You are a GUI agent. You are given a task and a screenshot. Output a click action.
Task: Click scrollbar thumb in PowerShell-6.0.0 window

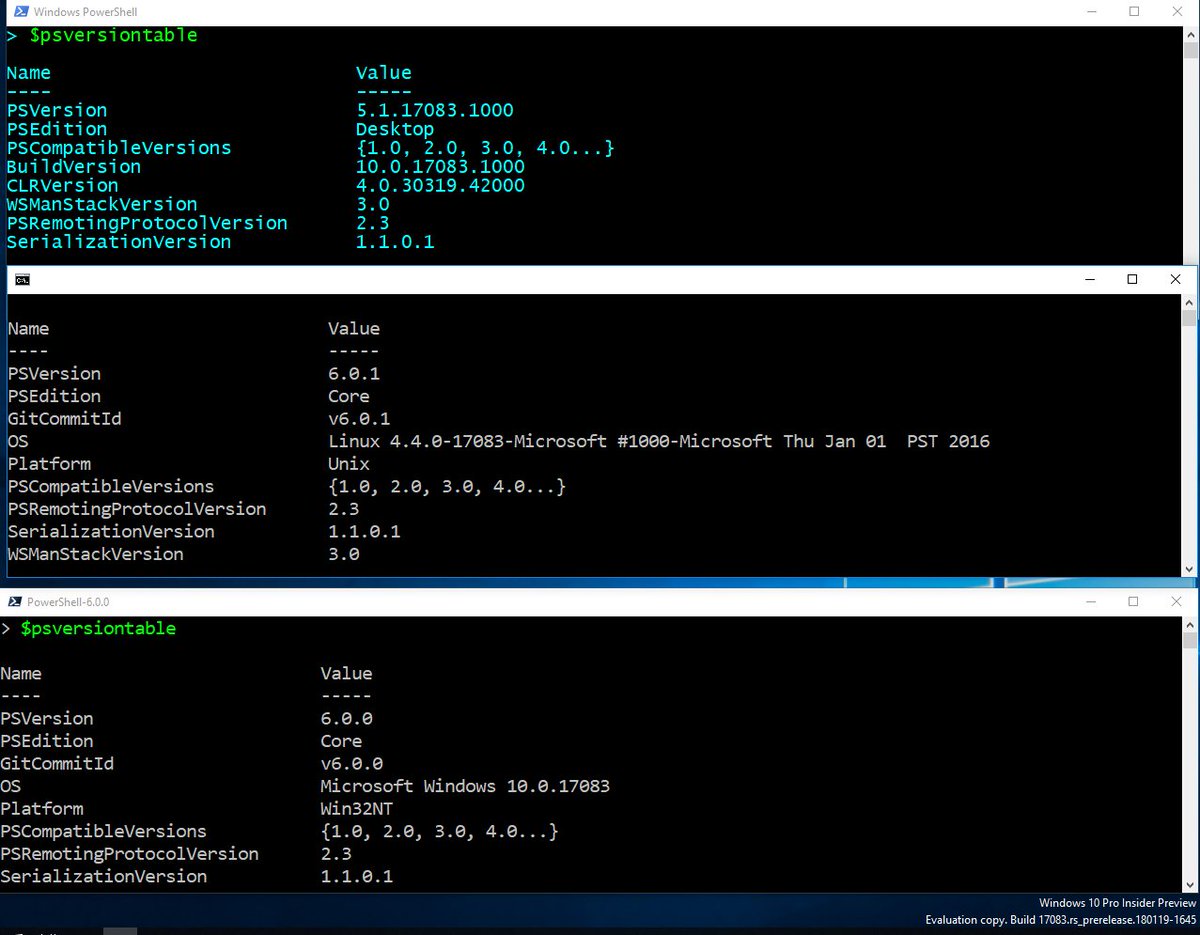click(x=1191, y=640)
